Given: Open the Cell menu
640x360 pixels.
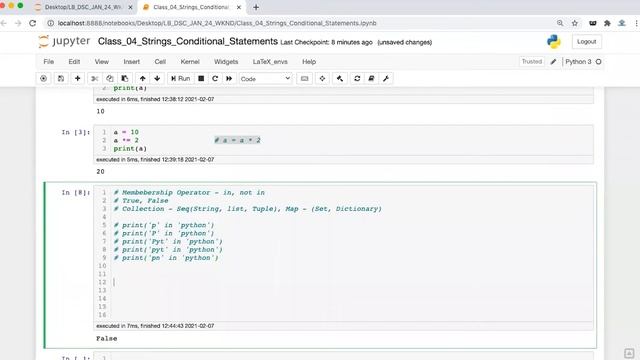Looking at the screenshot, I should 160,62.
